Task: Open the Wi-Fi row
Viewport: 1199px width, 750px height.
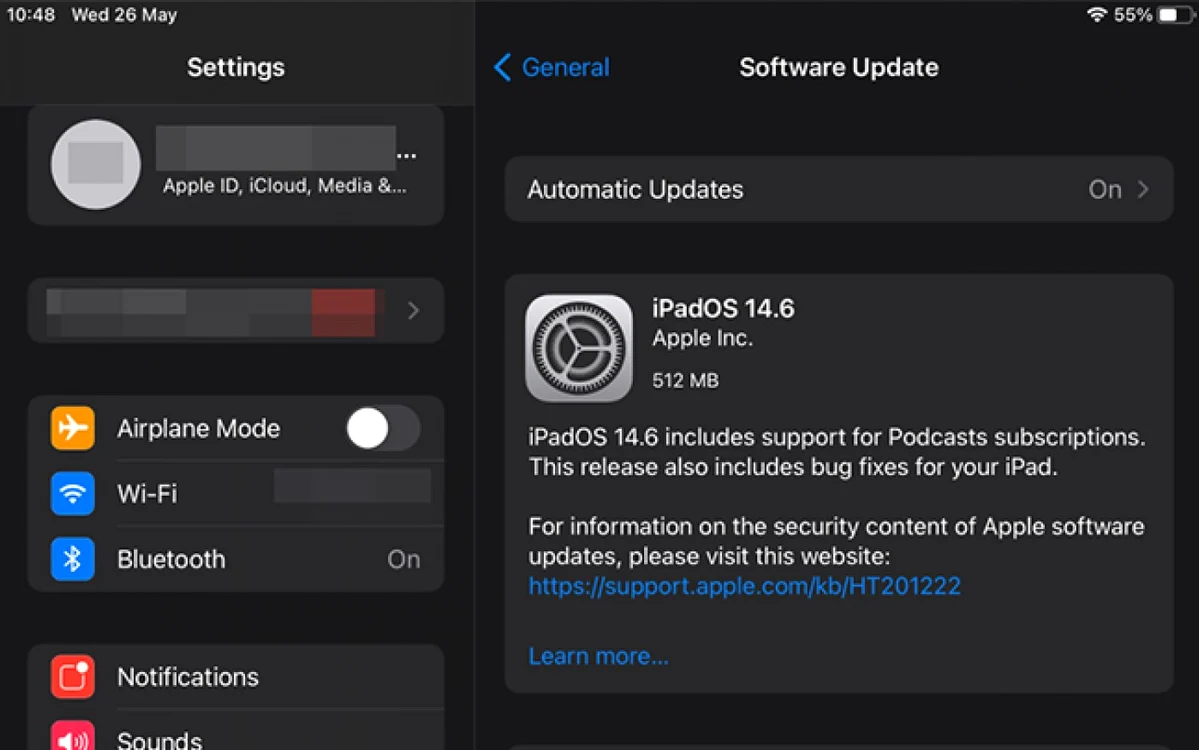Action: [x=236, y=493]
